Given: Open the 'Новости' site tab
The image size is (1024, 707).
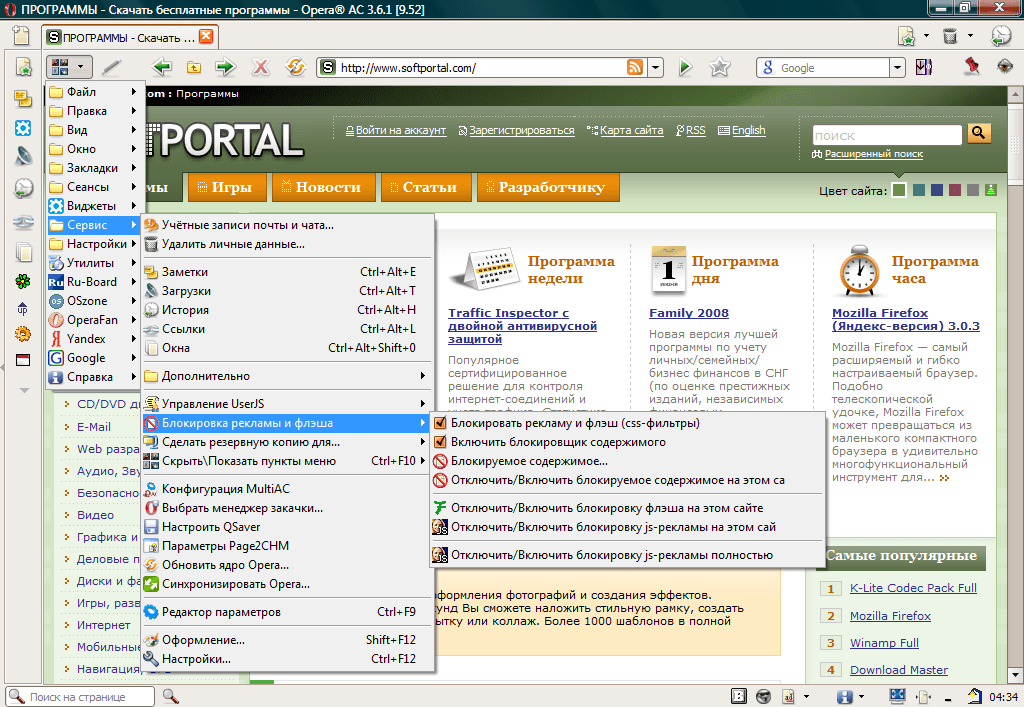Looking at the screenshot, I should (325, 187).
